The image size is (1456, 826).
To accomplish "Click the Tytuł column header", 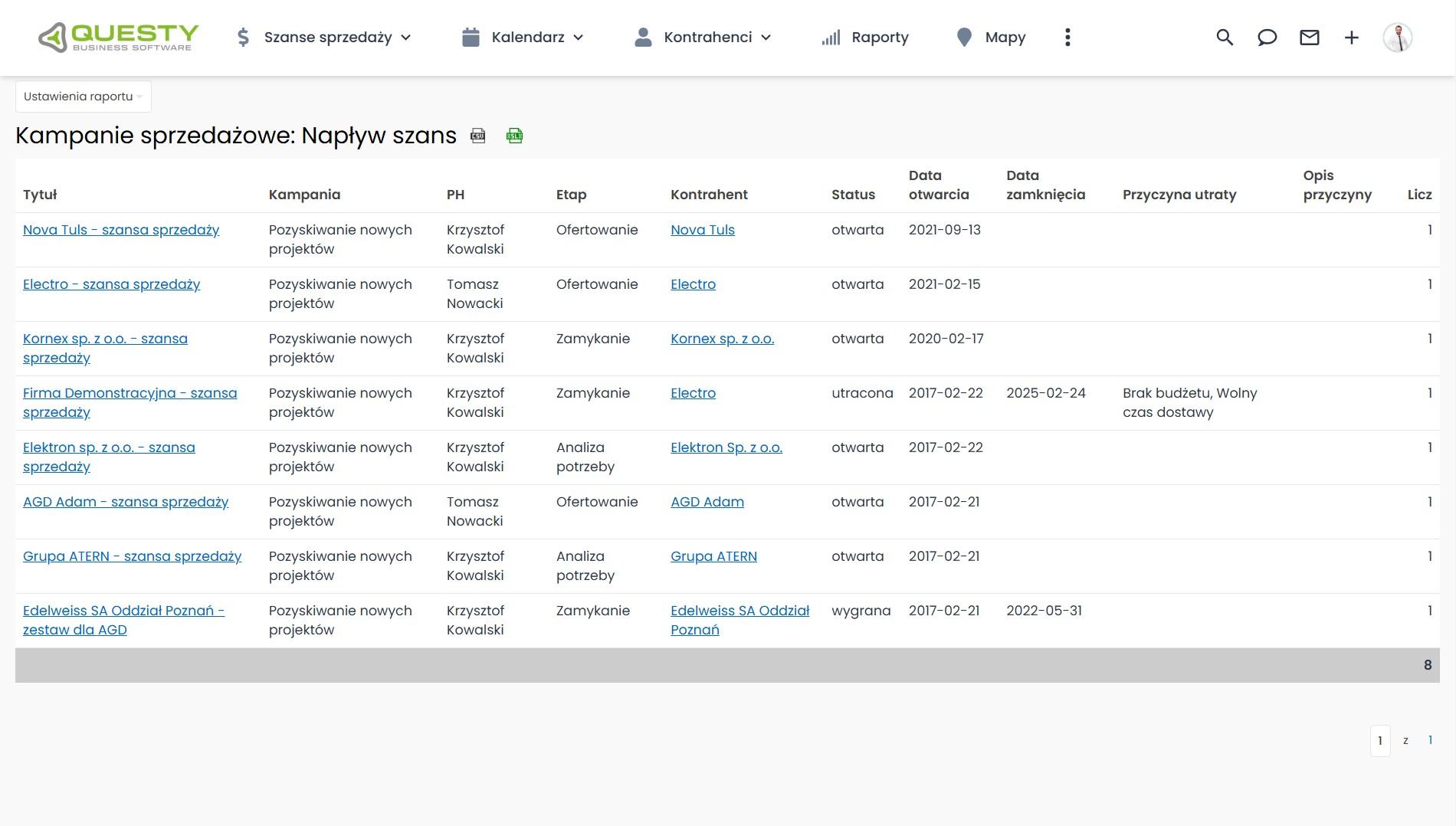I will click(x=40, y=195).
